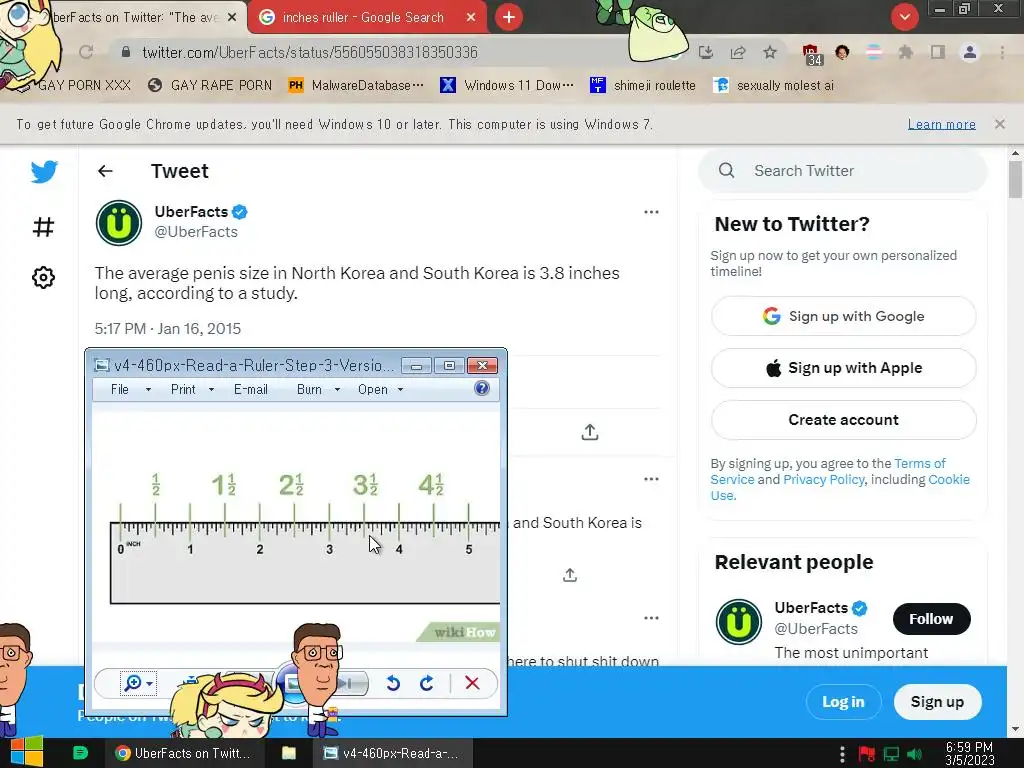This screenshot has width=1024, height=768.
Task: Open File Explorer from taskbar
Action: (289, 753)
